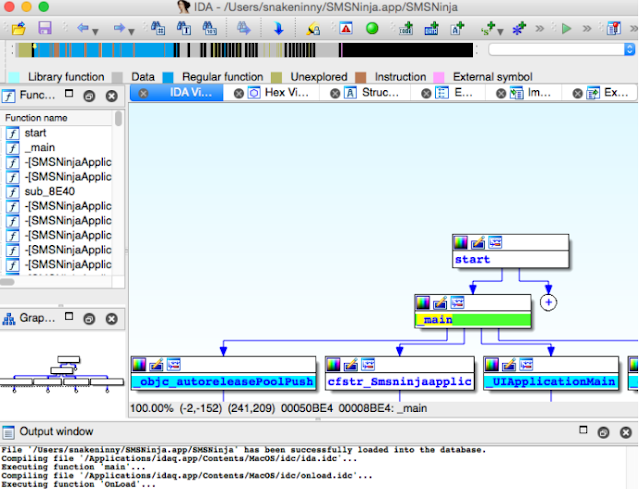The height and width of the screenshot is (489, 640).
Task: Click group icon on _UIApplicationMain node
Action: pos(526,365)
